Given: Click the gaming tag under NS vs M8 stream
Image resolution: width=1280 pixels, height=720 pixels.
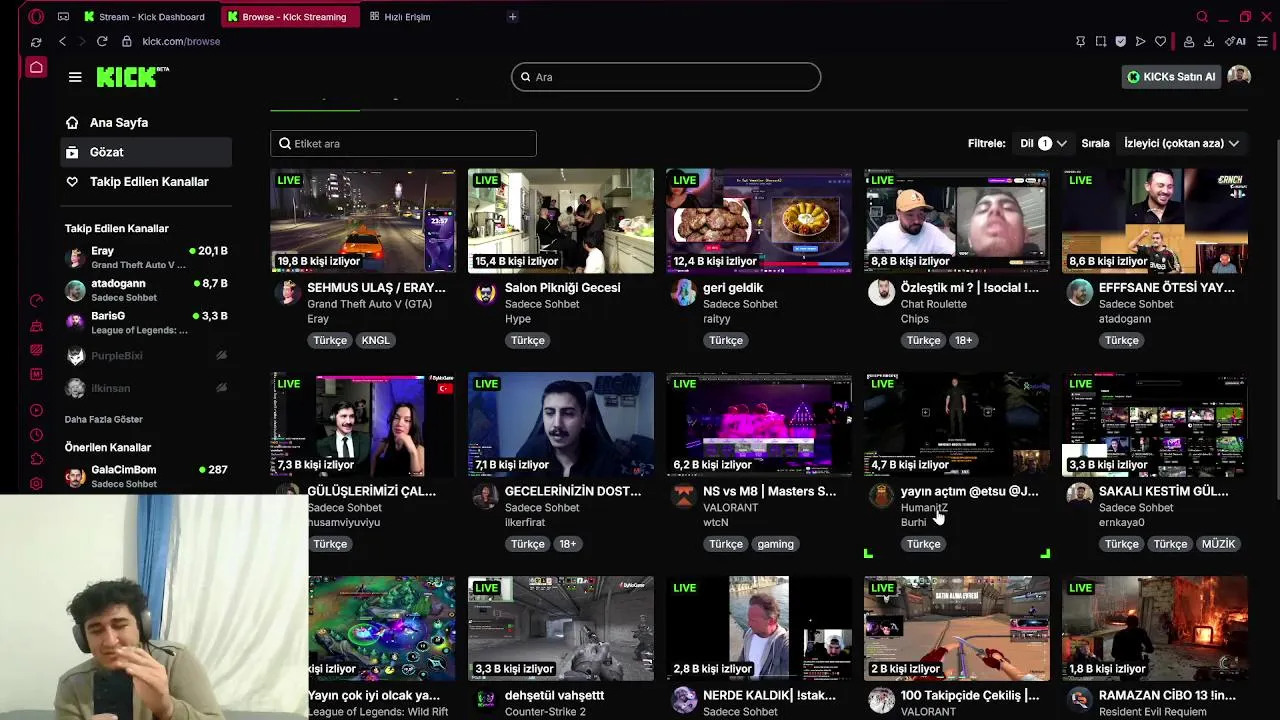Looking at the screenshot, I should point(775,544).
